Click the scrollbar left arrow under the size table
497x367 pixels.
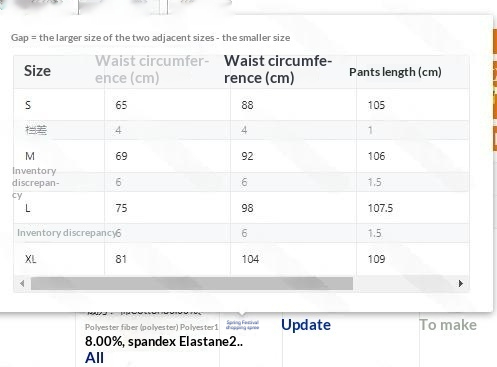coord(22,284)
